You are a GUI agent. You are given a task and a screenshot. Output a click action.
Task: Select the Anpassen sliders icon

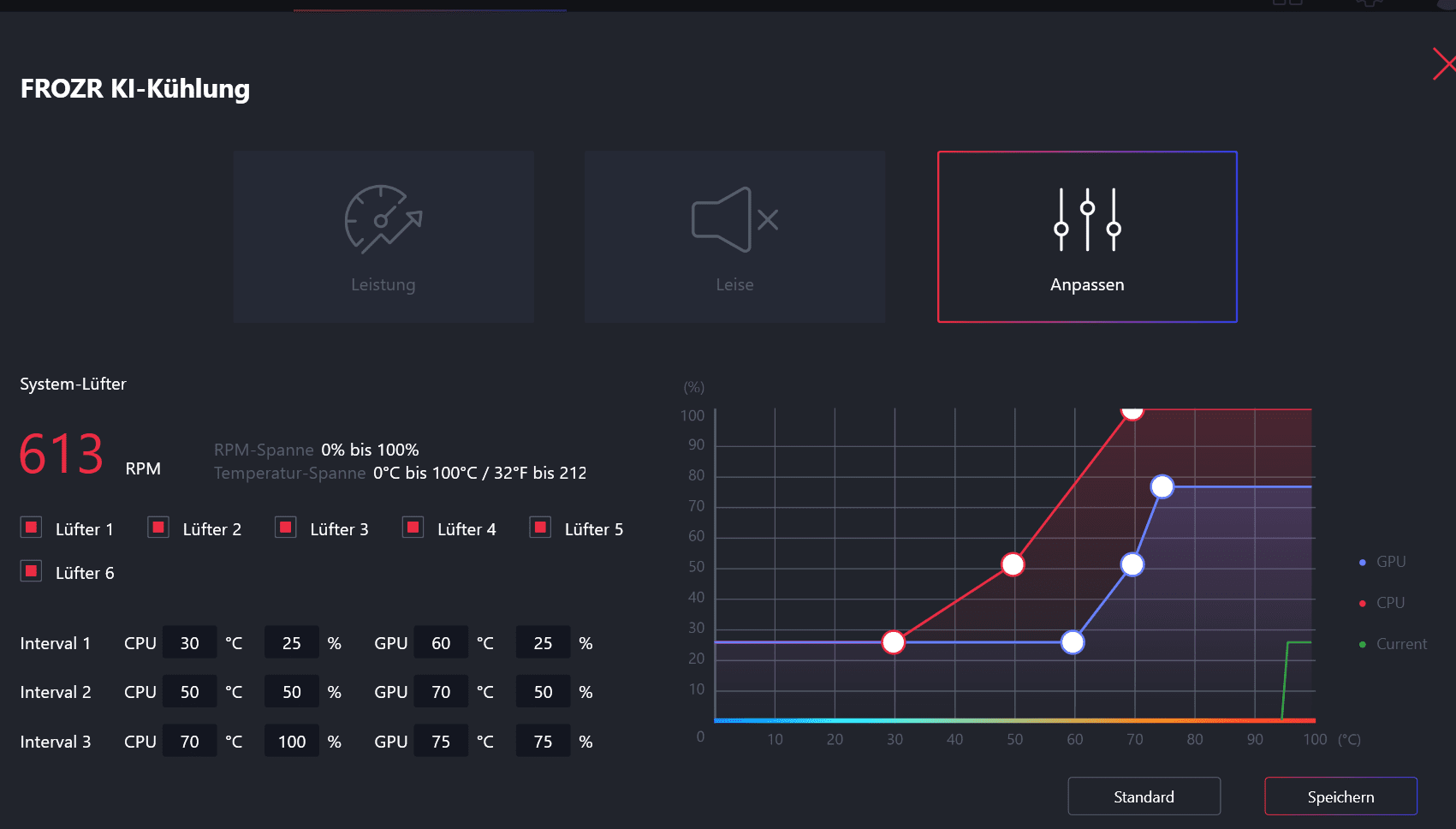(x=1087, y=219)
